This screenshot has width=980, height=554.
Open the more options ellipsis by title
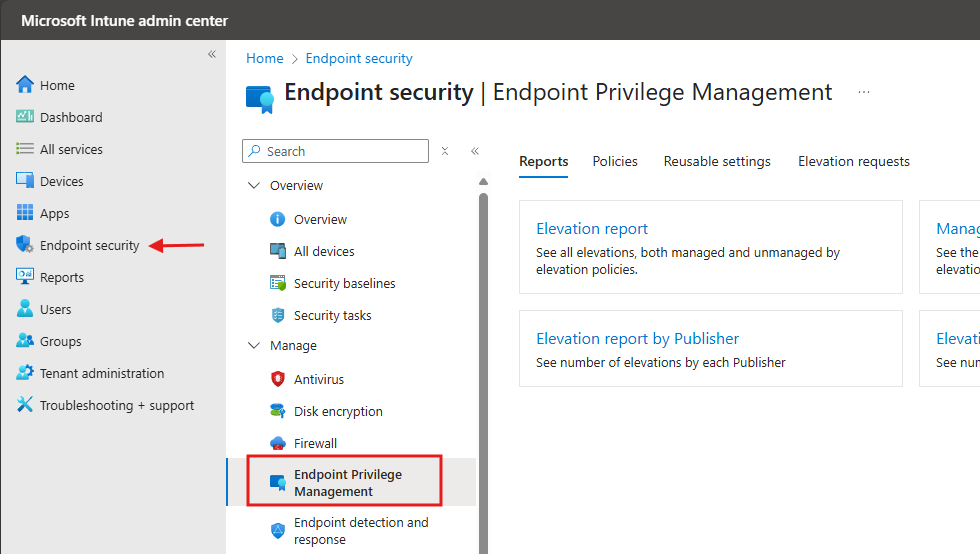tap(864, 92)
